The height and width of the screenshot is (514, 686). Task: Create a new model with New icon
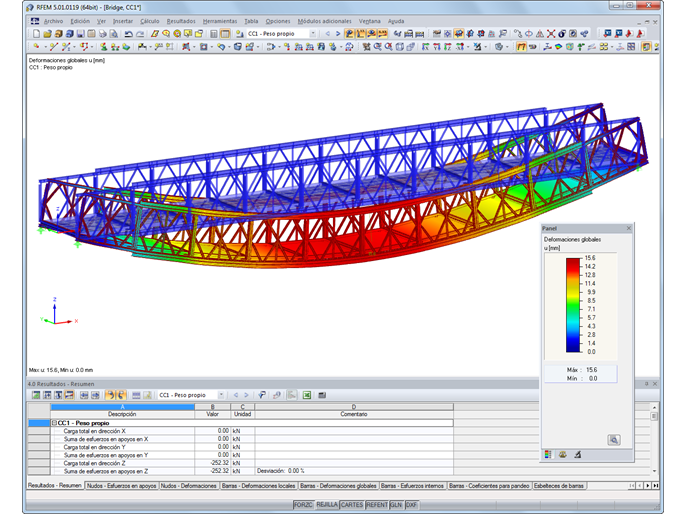click(36, 34)
